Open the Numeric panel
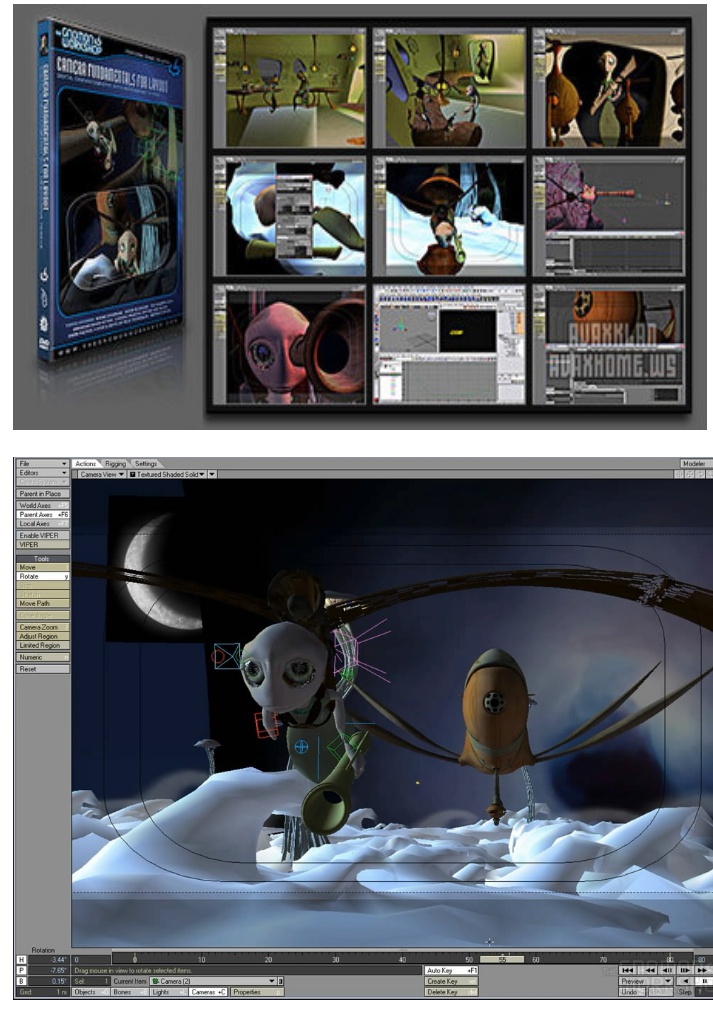 pos(43,657)
